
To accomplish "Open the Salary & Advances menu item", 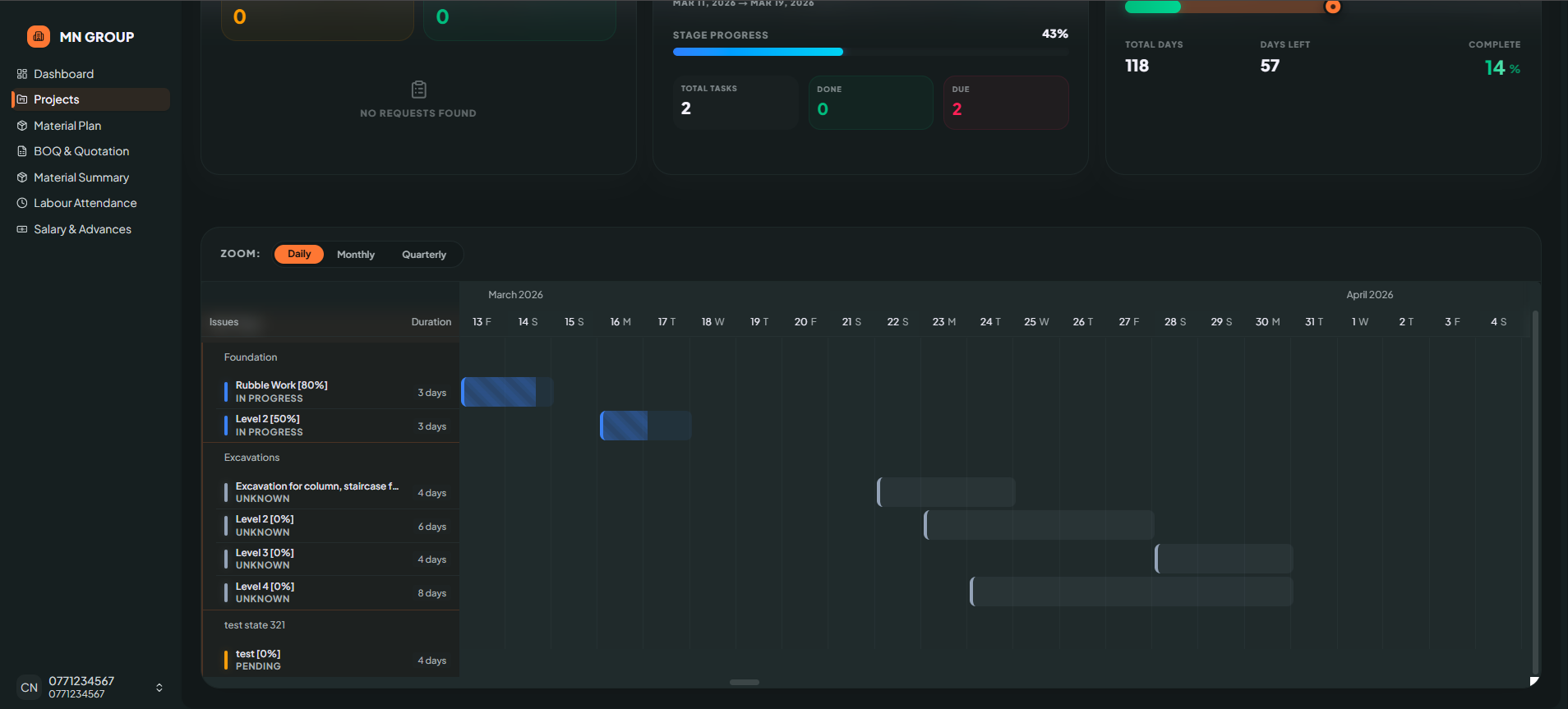I will pos(90,229).
